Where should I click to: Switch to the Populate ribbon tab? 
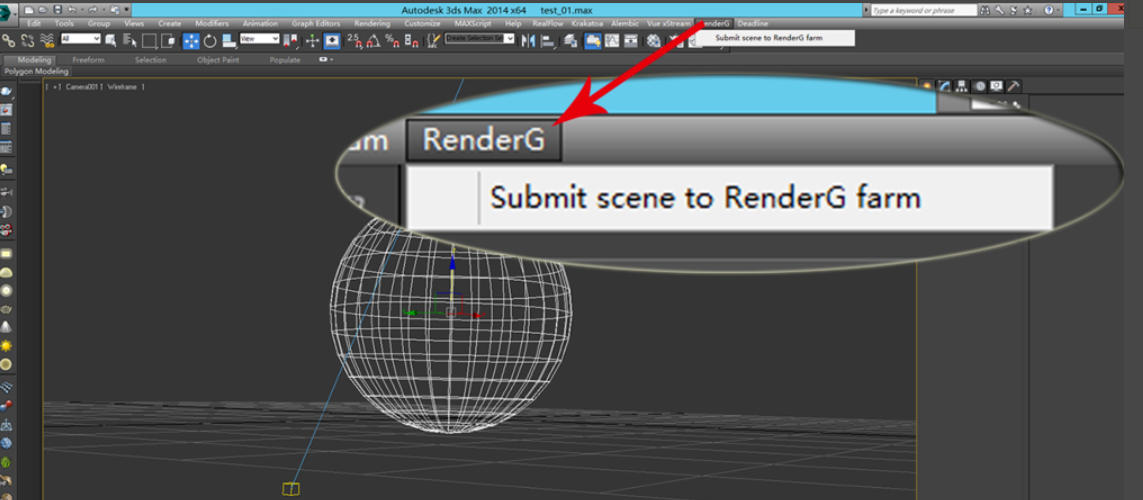click(284, 60)
